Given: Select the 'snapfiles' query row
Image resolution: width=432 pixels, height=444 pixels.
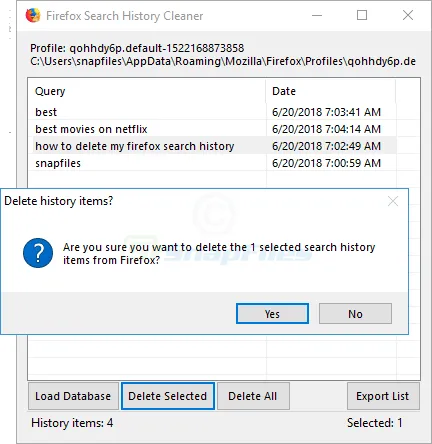Looking at the screenshot, I should [214, 163].
